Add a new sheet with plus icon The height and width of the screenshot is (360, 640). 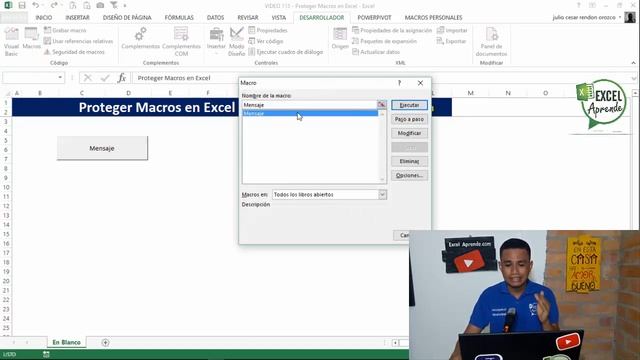[105, 342]
